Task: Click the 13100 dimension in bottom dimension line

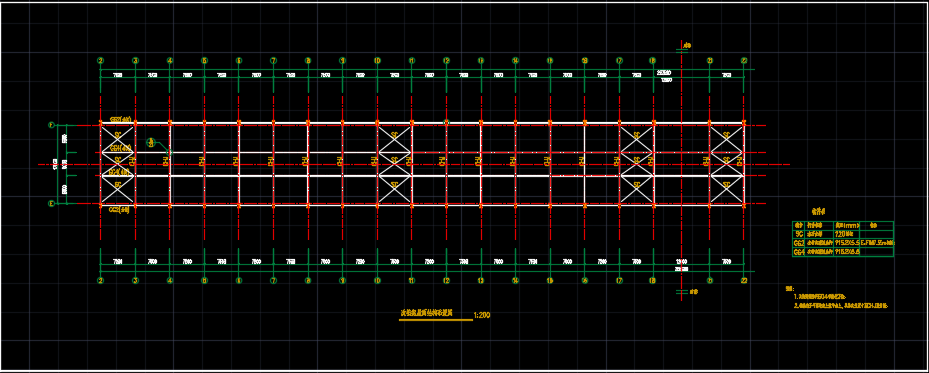Action: [x=681, y=261]
